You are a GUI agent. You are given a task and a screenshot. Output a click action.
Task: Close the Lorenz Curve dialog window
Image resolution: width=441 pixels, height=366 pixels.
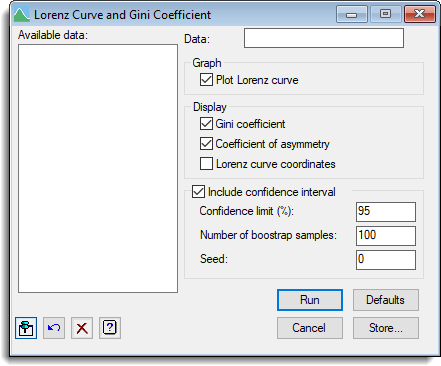coord(420,14)
